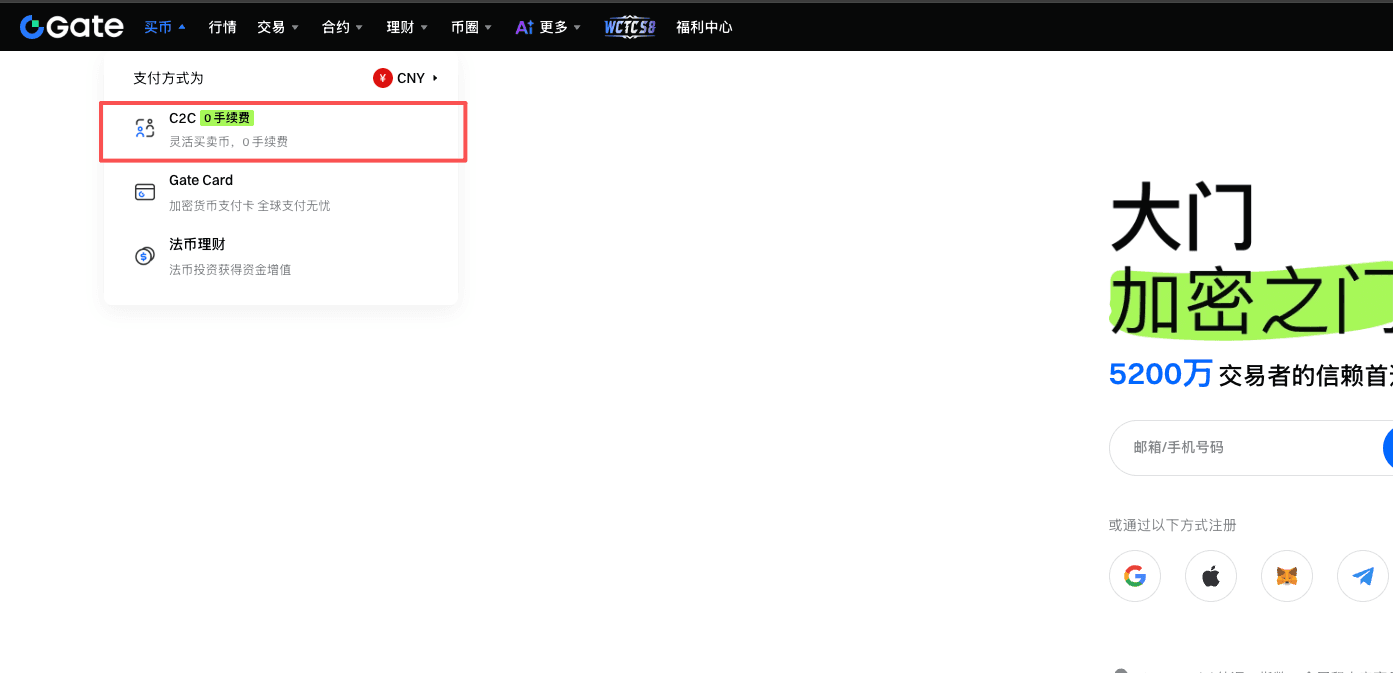Screen dimensions: 1393x673
Task: Click the AI sparkle icon beside 更多
Action: point(525,27)
